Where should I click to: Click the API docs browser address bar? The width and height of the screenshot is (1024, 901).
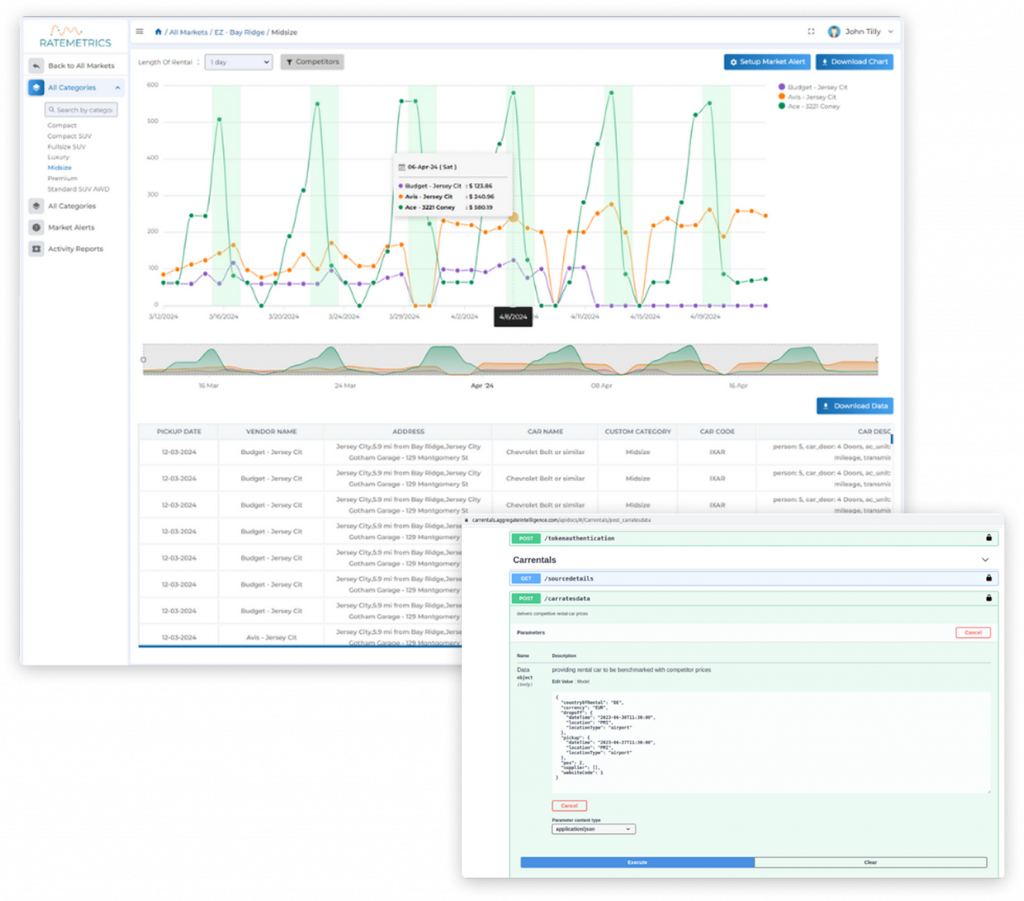(562, 520)
